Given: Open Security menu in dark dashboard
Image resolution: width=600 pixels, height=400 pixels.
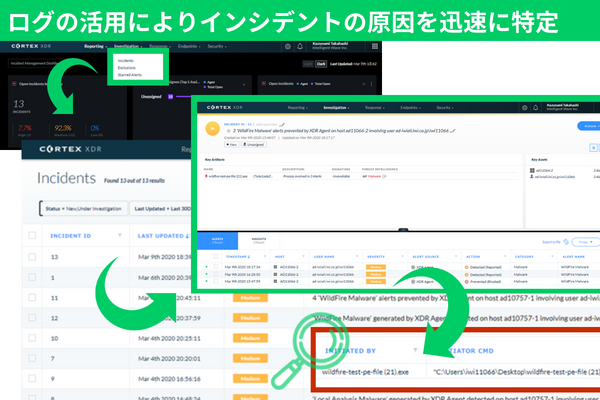Looking at the screenshot, I should click(x=217, y=46).
